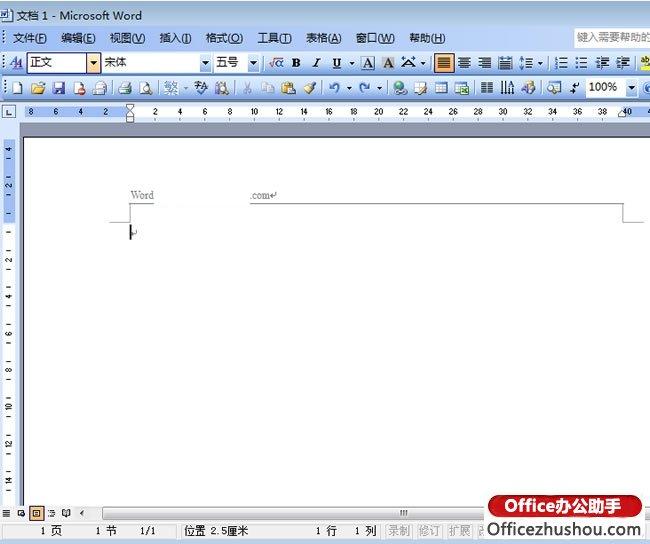Viewport: 650px width, 544px height.
Task: Click the help search input box
Action: click(612, 37)
